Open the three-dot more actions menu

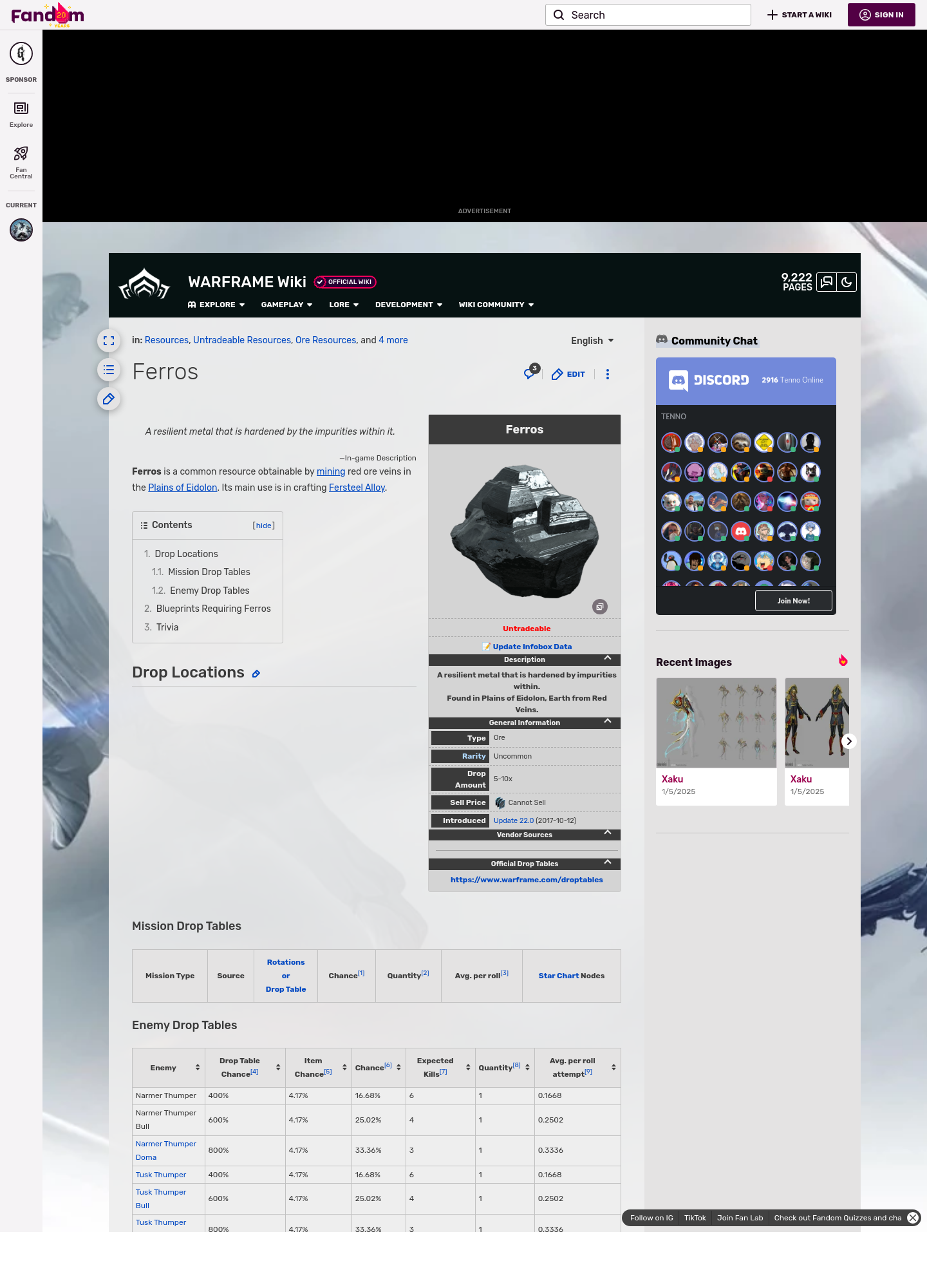click(608, 374)
